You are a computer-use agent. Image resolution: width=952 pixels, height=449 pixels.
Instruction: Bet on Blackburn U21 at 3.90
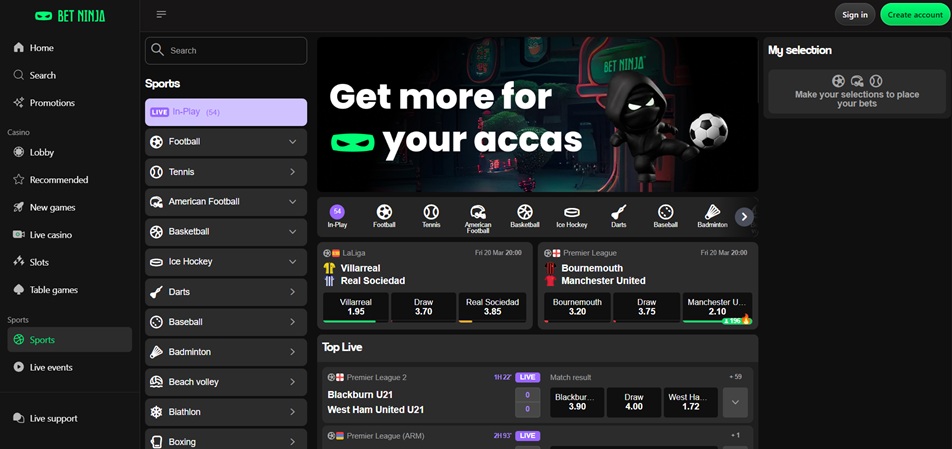pos(577,402)
